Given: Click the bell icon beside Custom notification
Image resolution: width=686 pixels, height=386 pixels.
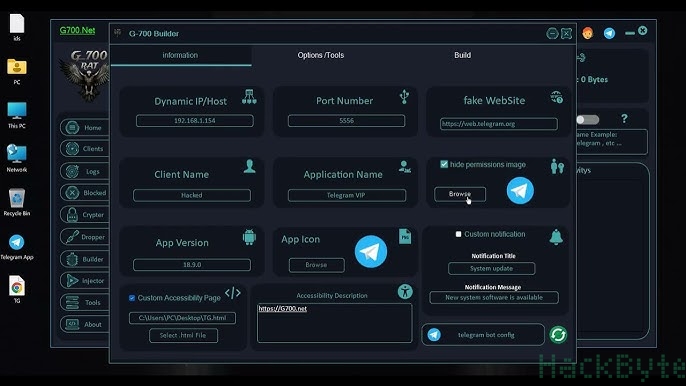Looking at the screenshot, I should click(556, 237).
